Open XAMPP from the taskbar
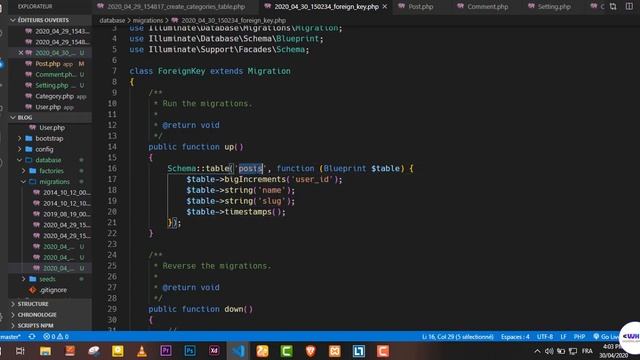Viewport: 640px width, 360px height. pos(335,351)
